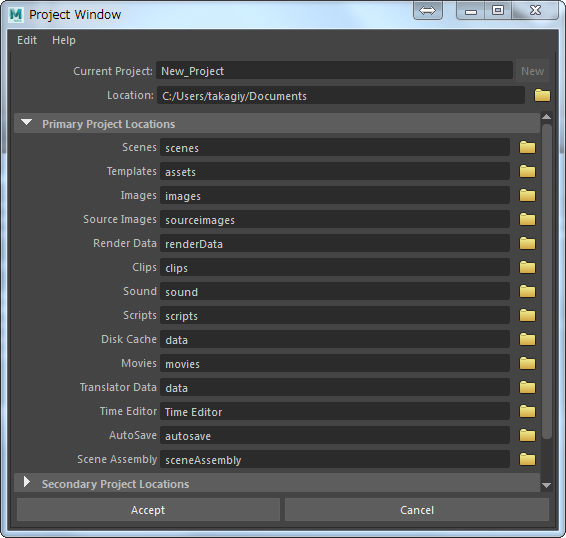566x538 pixels.
Task: Click folder icon for Disk Cache row
Action: click(527, 339)
